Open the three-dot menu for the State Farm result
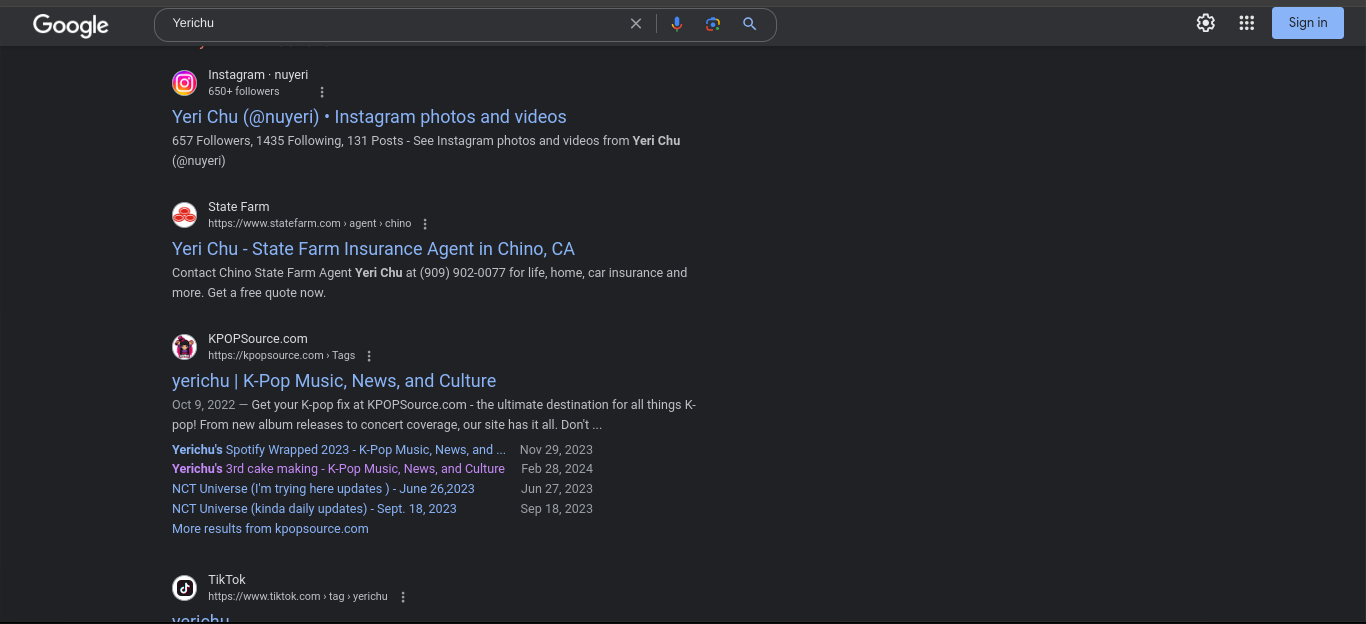 pyautogui.click(x=425, y=224)
